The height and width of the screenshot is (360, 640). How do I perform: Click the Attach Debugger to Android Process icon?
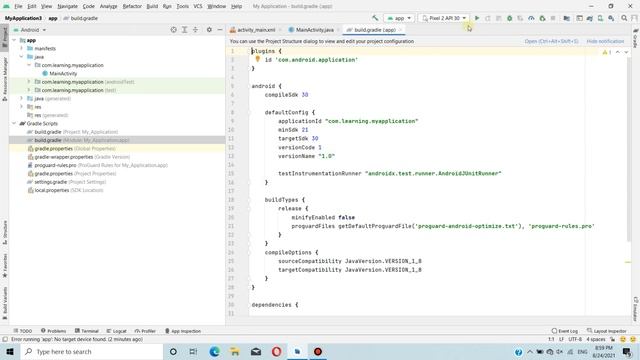542,18
